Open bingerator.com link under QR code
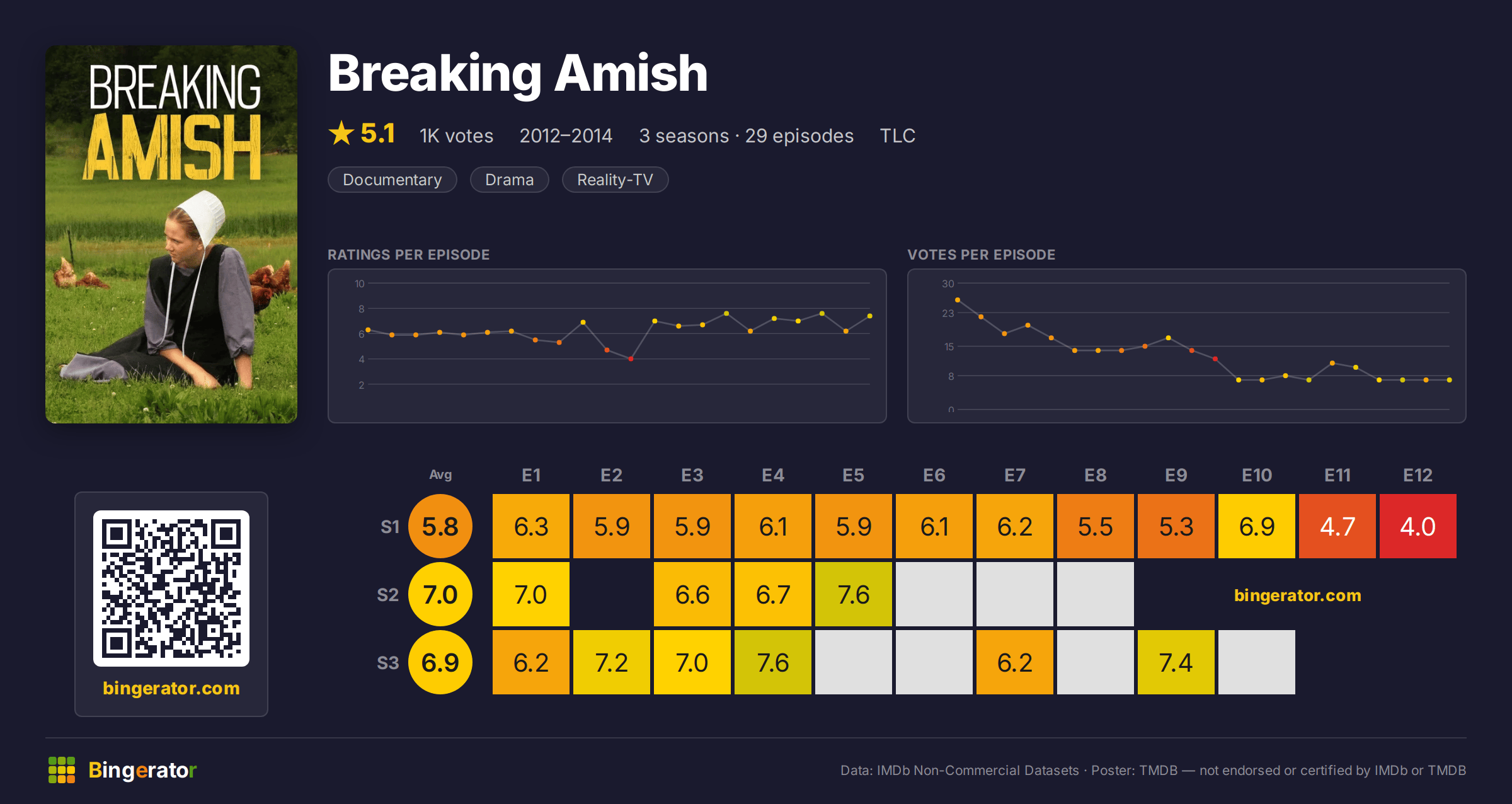Viewport: 1512px width, 804px height. coord(171,688)
